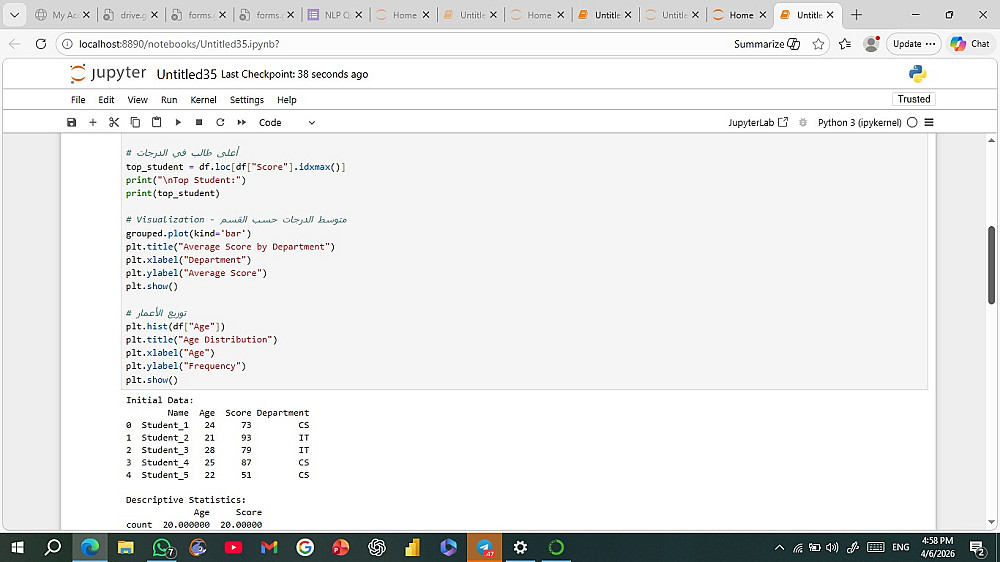Click the code line plt.hist(df["Age"])
Viewport: 1000px width, 562px height.
pos(175,326)
